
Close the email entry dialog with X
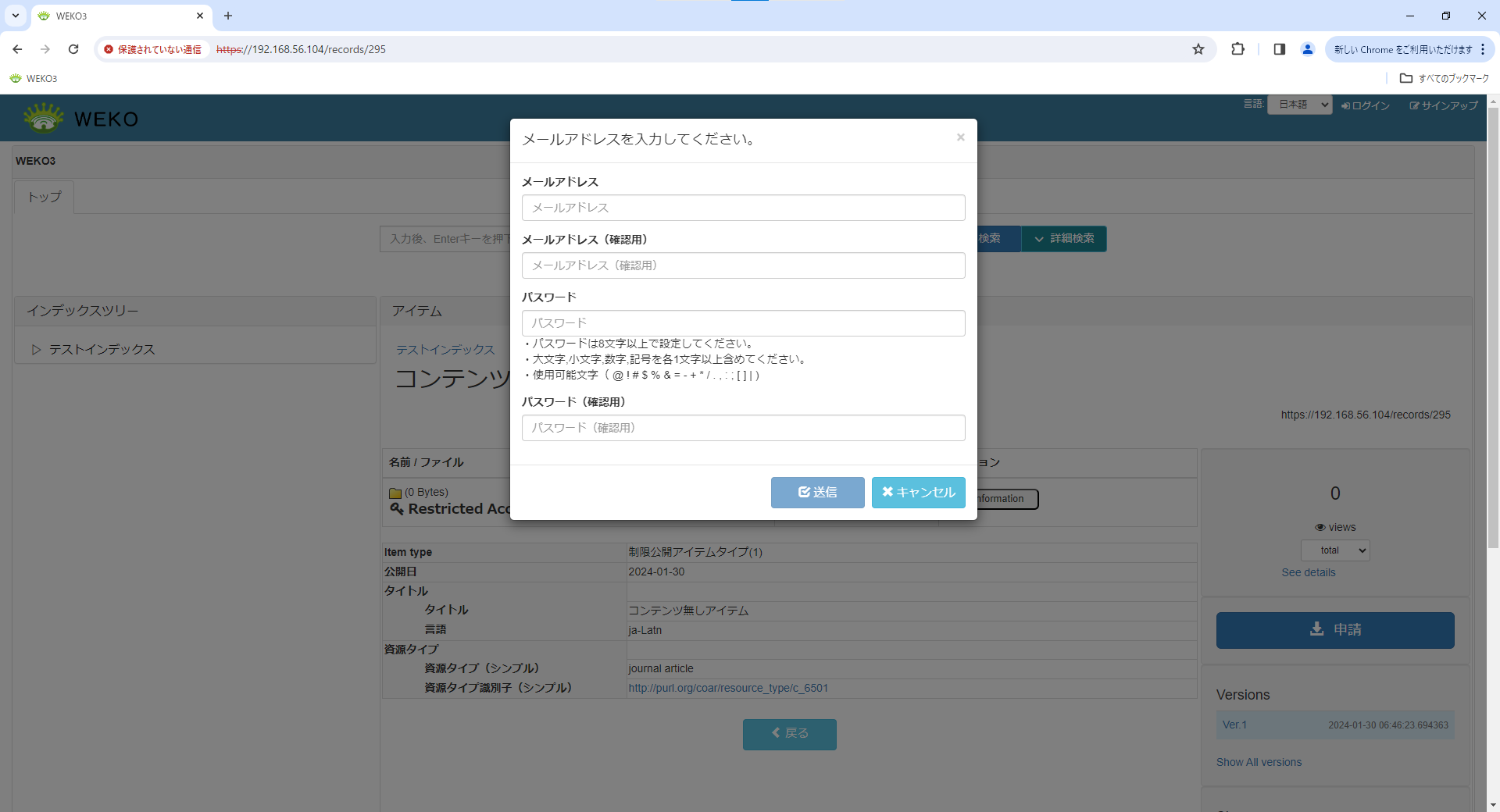coord(960,137)
